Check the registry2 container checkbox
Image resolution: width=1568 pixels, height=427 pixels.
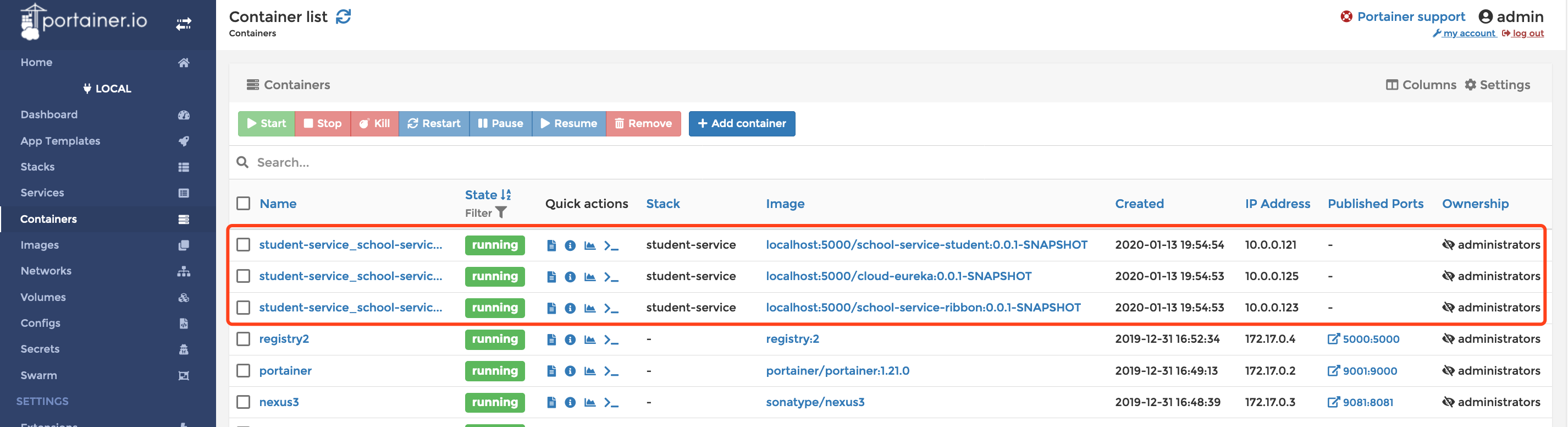pyautogui.click(x=244, y=340)
